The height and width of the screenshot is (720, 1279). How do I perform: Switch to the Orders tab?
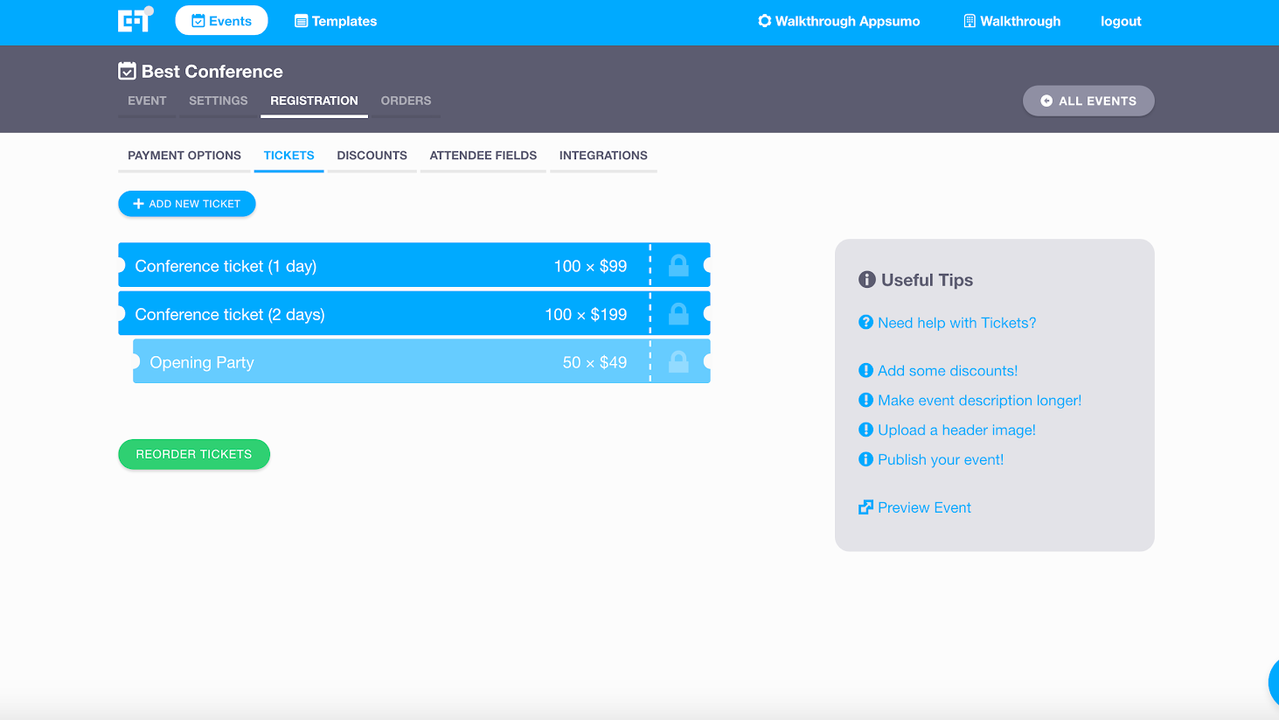pyautogui.click(x=405, y=101)
